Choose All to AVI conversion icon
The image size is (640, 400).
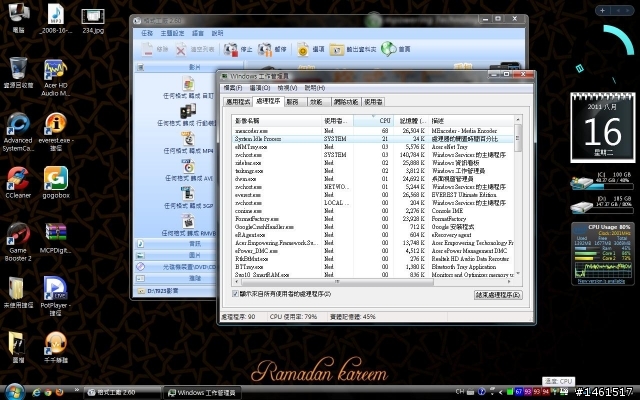[188, 167]
